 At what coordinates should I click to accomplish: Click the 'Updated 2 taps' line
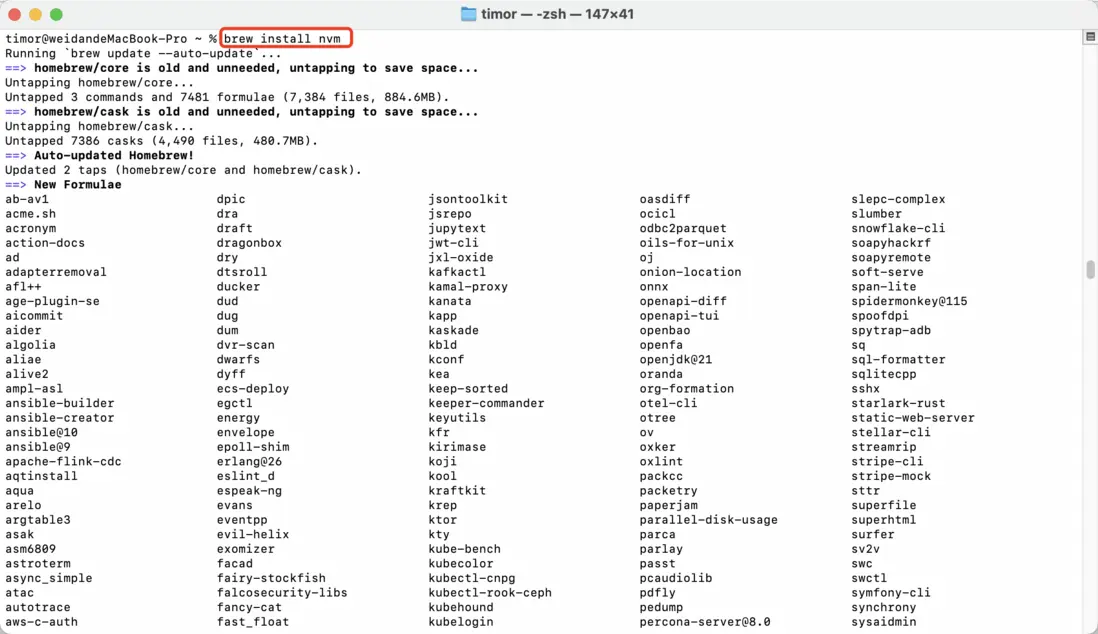click(183, 170)
